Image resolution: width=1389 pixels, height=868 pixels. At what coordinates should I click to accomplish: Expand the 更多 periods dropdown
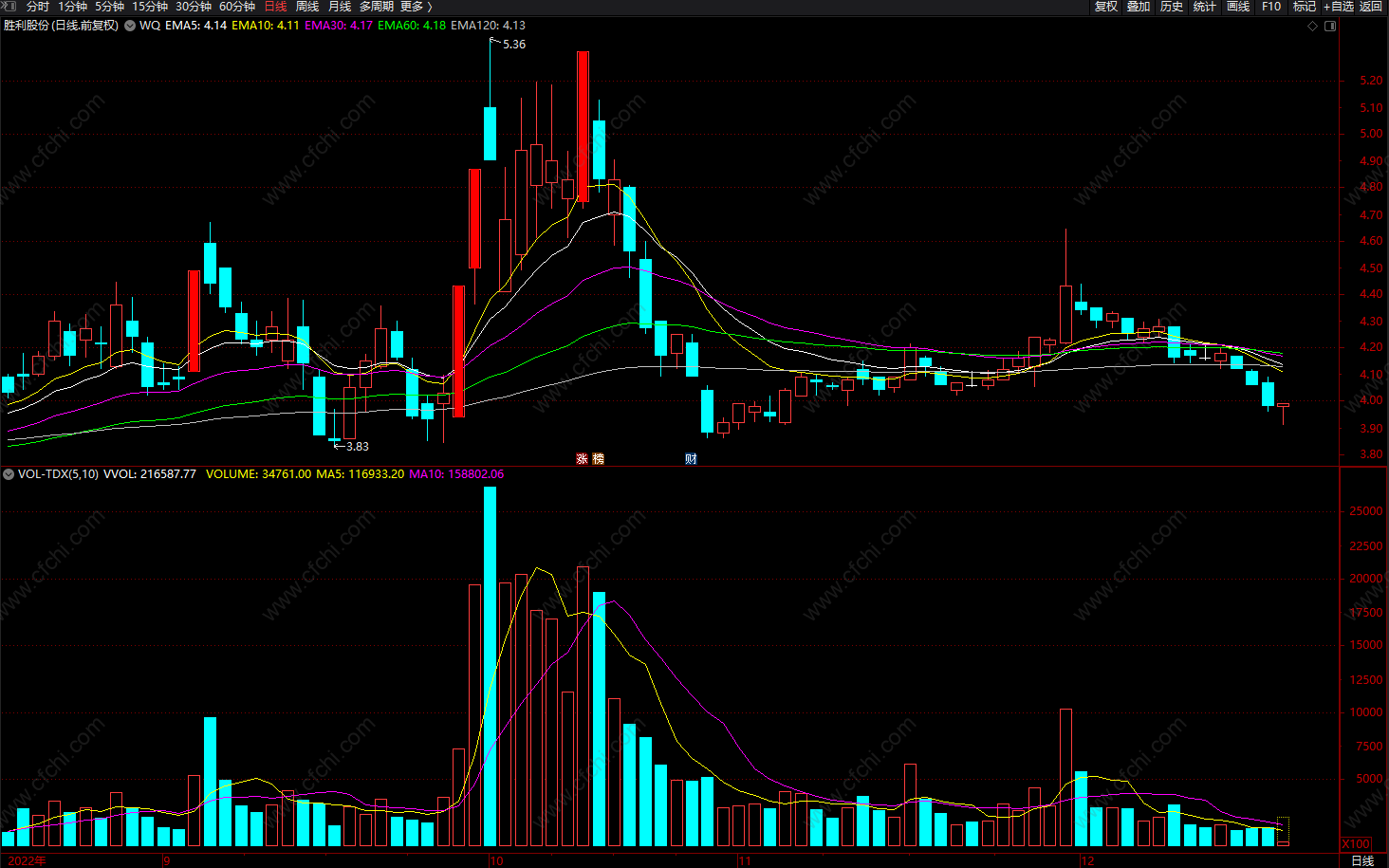coord(417,7)
